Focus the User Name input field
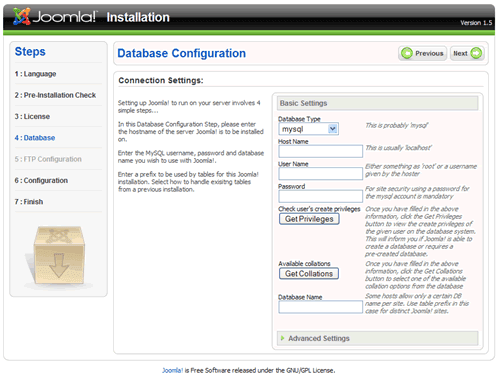500x377 pixels. click(321, 174)
